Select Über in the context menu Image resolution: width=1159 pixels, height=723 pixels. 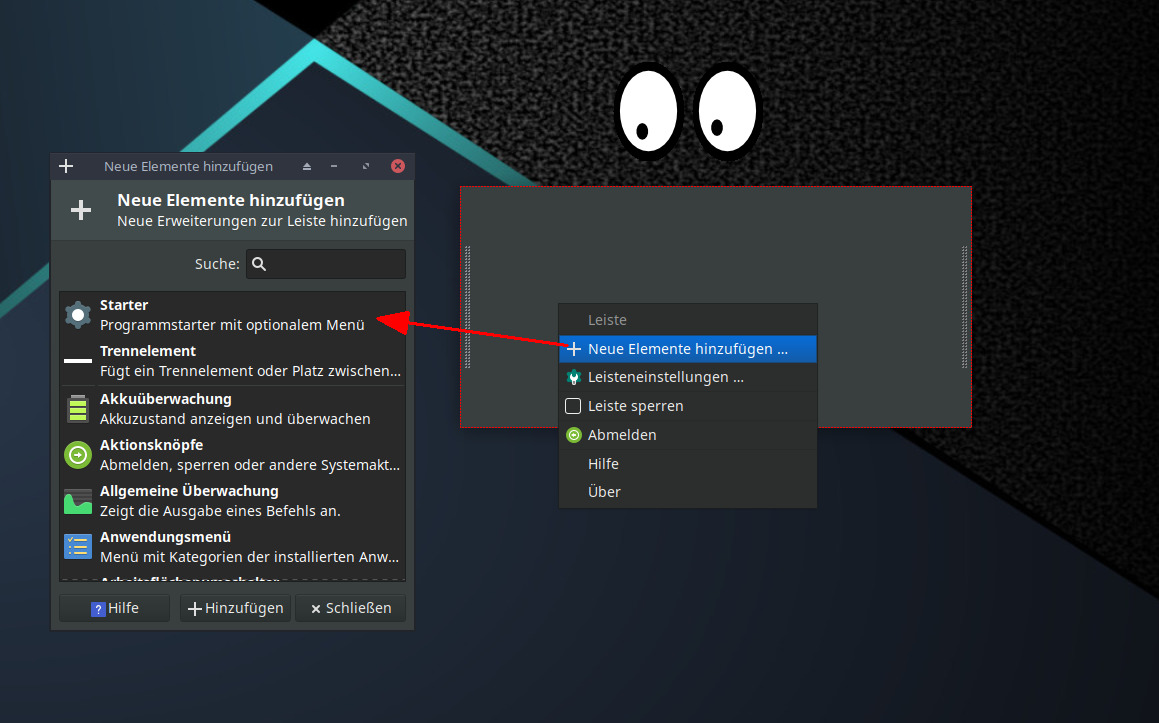[x=604, y=492]
